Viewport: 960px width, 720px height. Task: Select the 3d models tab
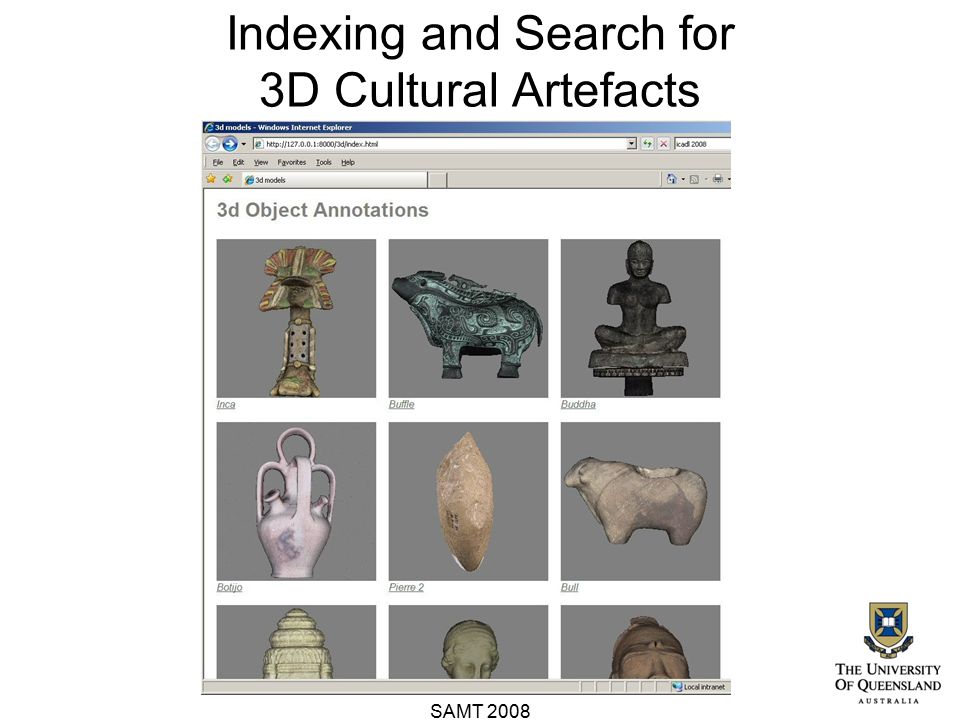334,180
